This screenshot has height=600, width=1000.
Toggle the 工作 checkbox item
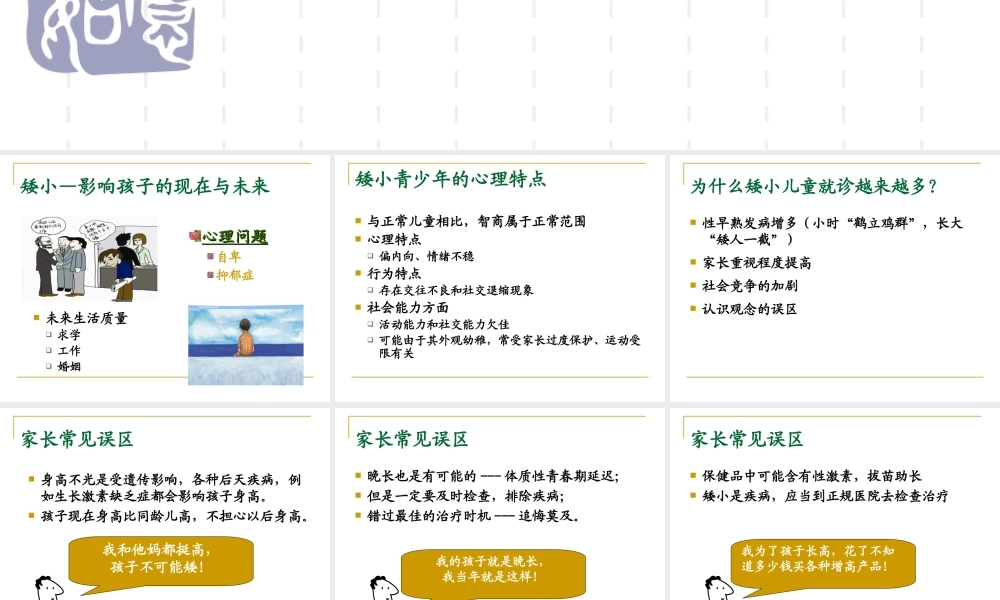[48, 351]
